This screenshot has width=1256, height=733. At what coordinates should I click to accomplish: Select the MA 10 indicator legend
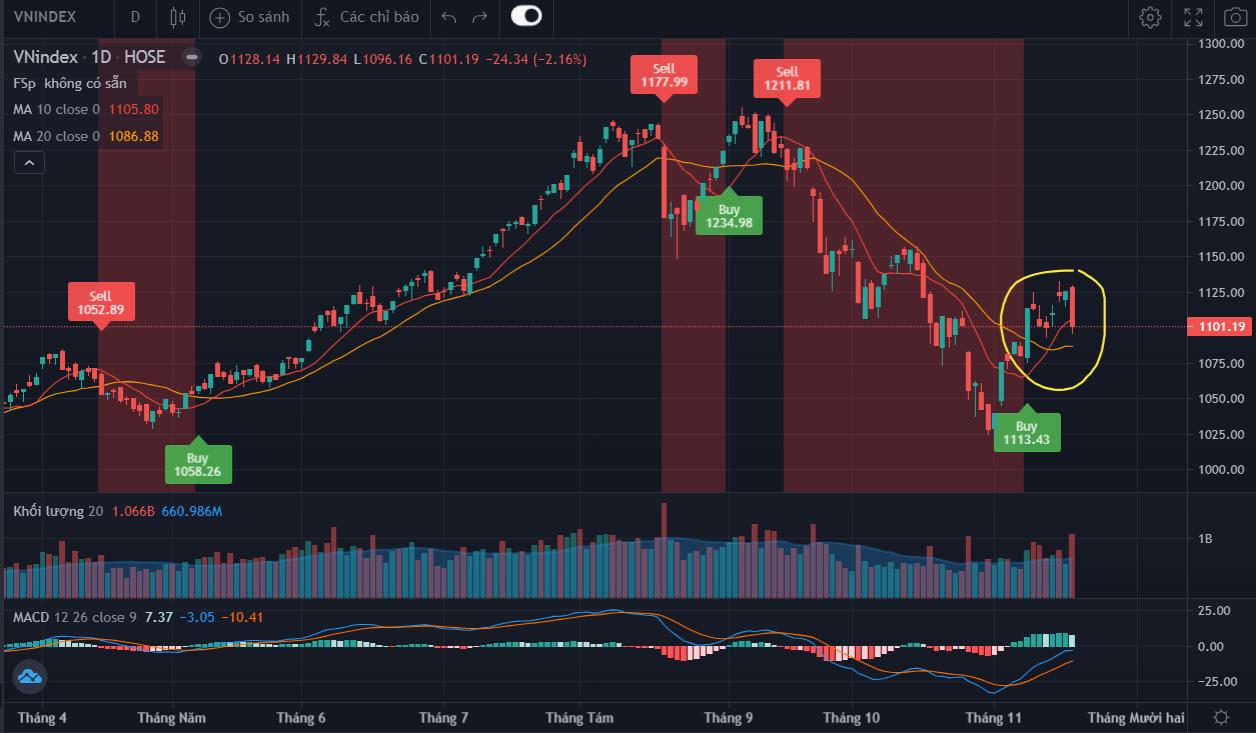[56, 109]
